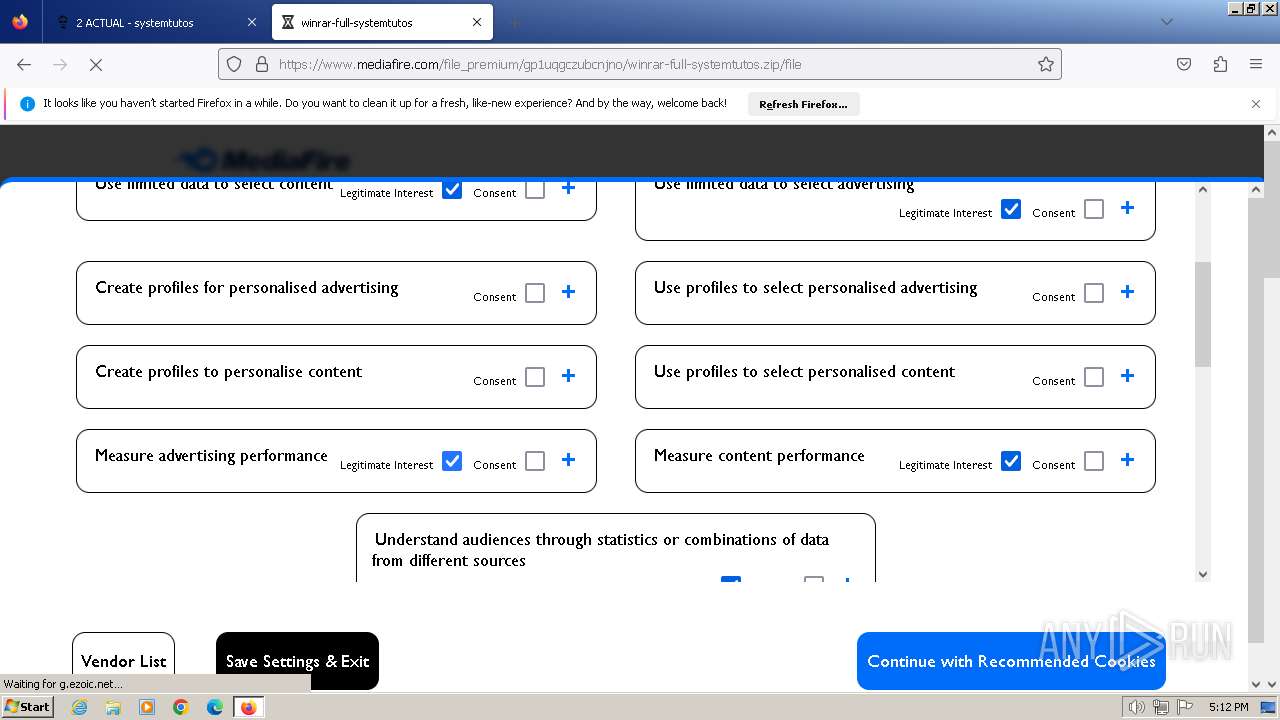1280x720 pixels.
Task: Click the Refresh Firefox... button
Action: coord(803,104)
